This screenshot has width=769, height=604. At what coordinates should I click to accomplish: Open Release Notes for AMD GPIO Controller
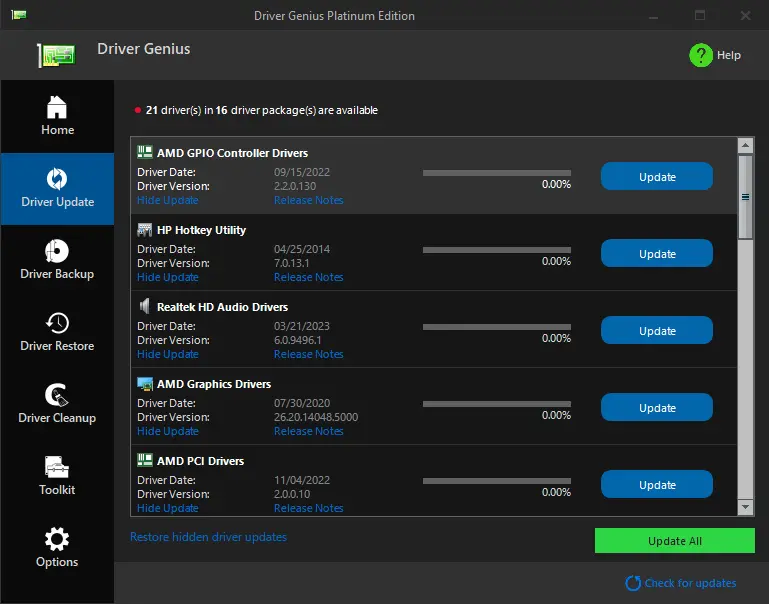coord(308,200)
